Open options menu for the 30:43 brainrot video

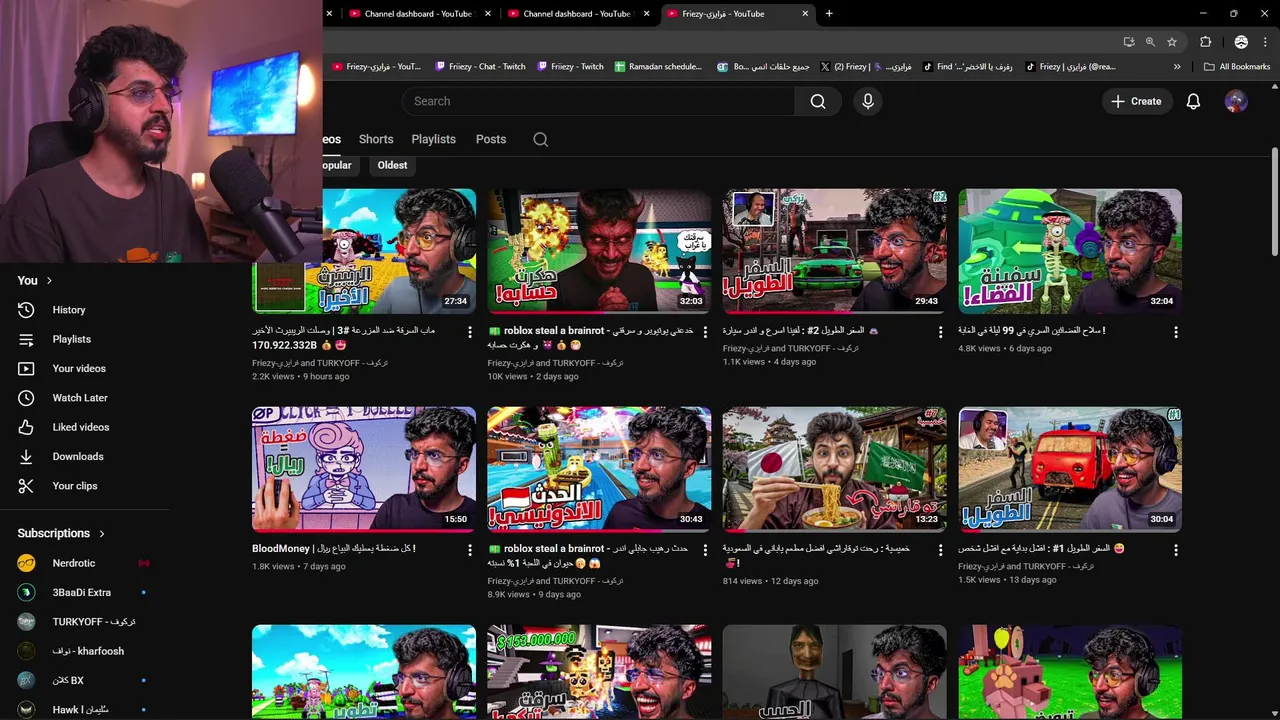(705, 550)
